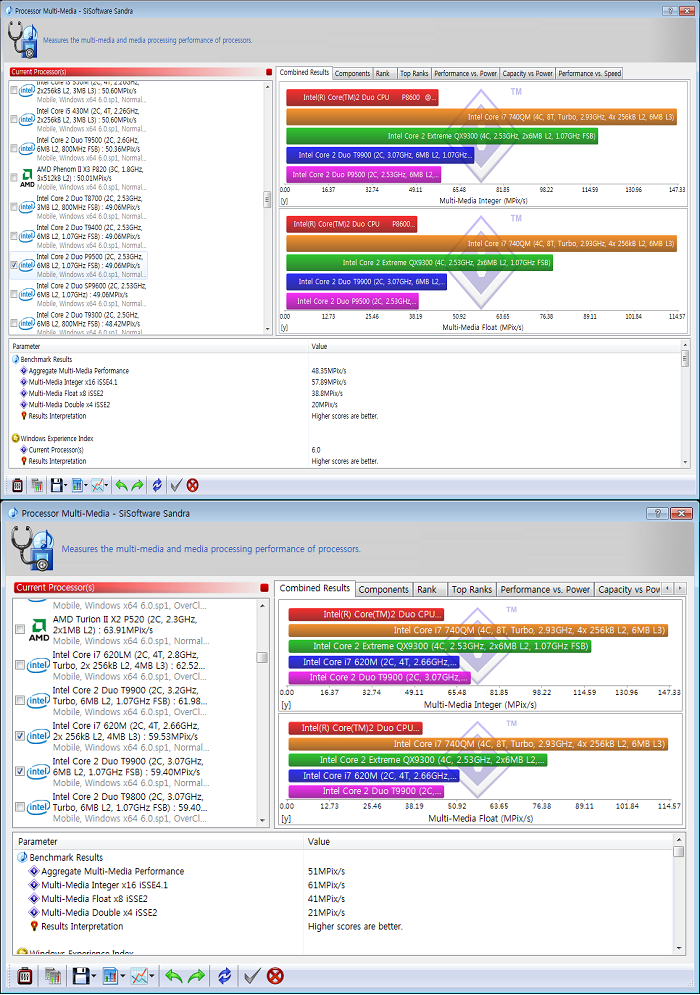Click red cancel icon in top window toolbar
This screenshot has height=995, width=700.
[x=192, y=485]
